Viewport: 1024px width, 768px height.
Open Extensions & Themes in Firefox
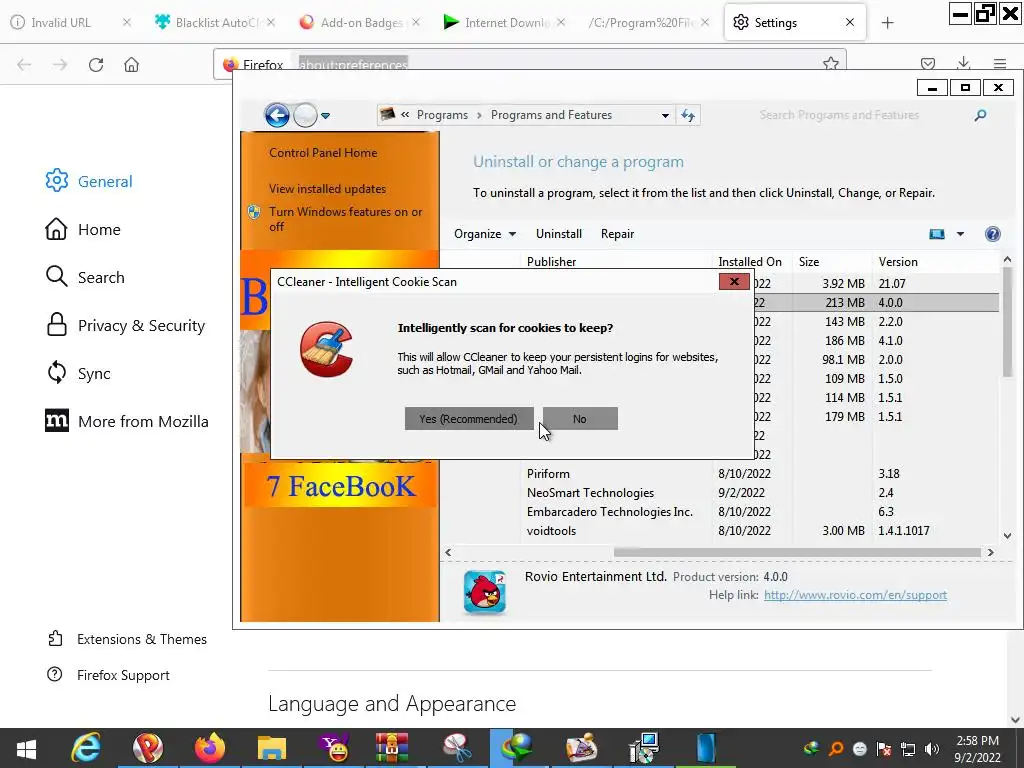point(127,639)
